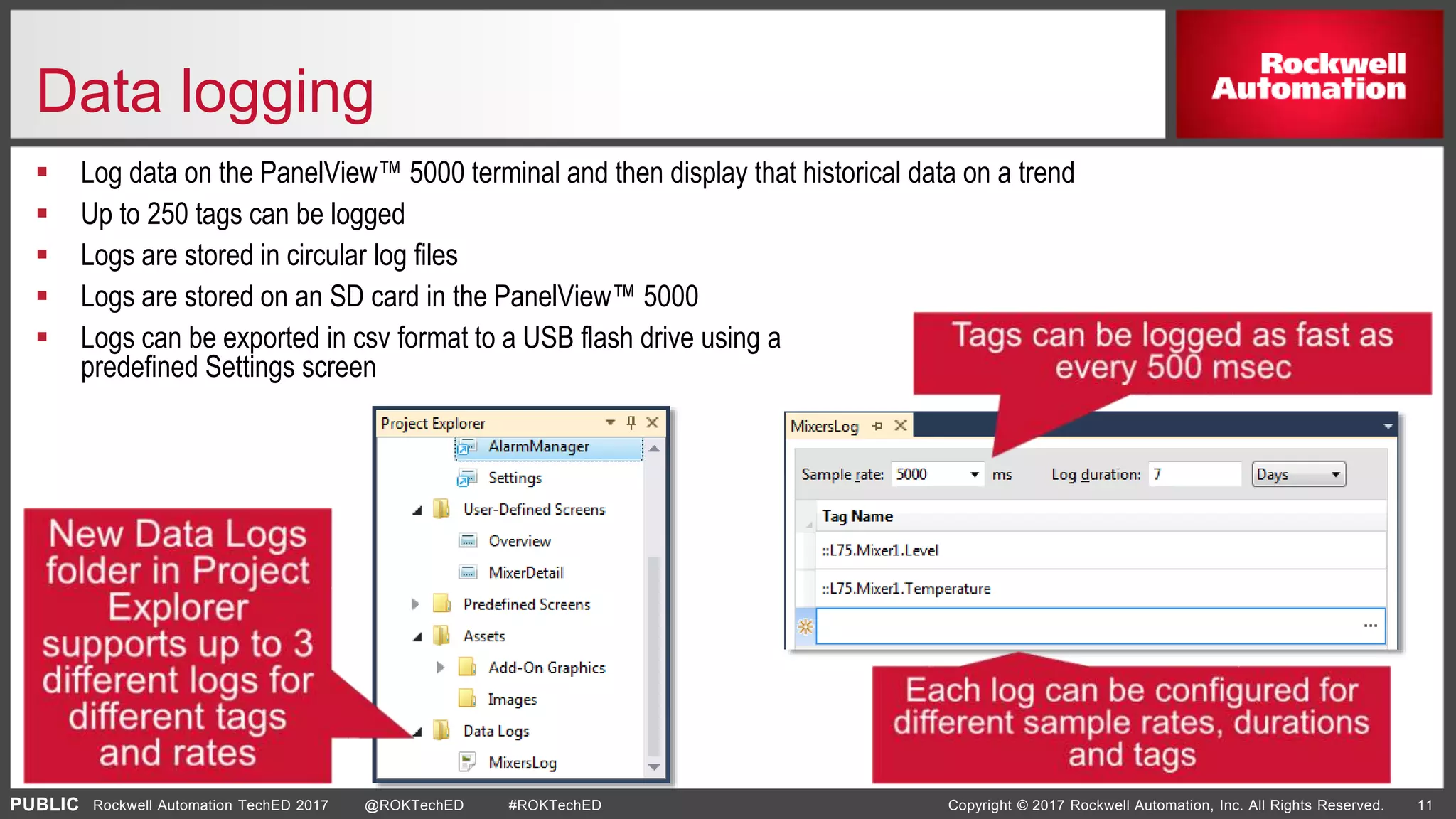Click the AlarmManager screen icon

[466, 447]
